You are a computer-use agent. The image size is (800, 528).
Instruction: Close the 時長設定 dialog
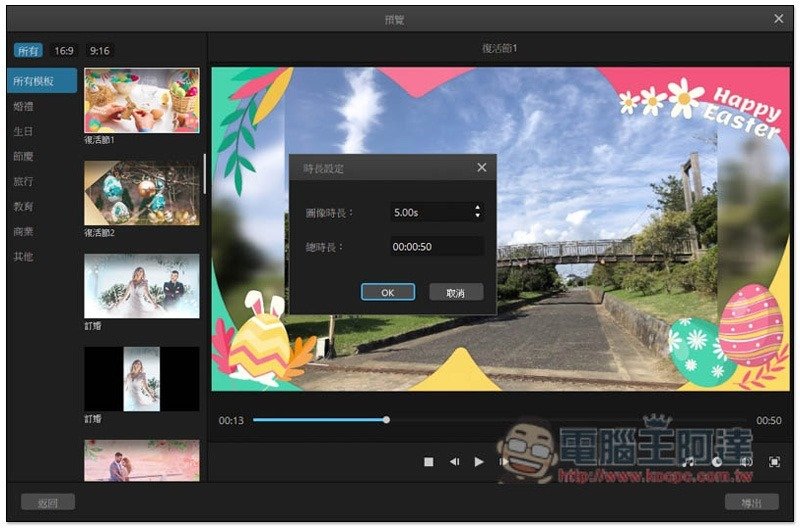click(482, 168)
